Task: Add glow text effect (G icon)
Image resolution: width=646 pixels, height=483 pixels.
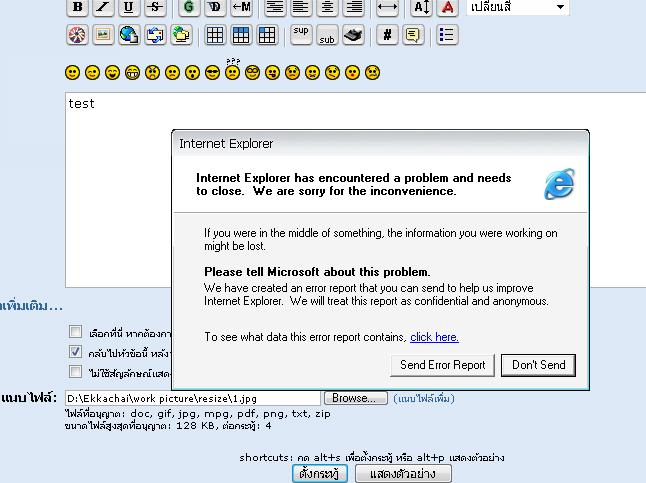Action: click(189, 7)
